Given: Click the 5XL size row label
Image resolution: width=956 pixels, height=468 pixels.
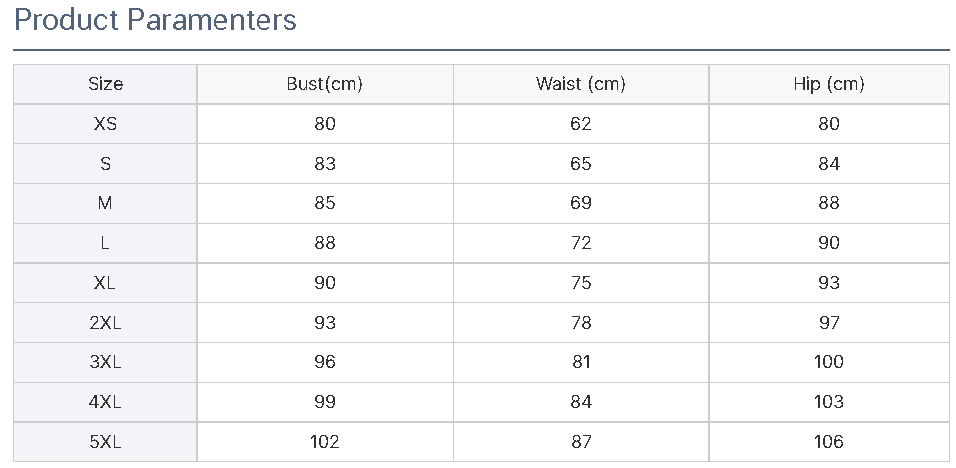Looking at the screenshot, I should (x=105, y=441).
